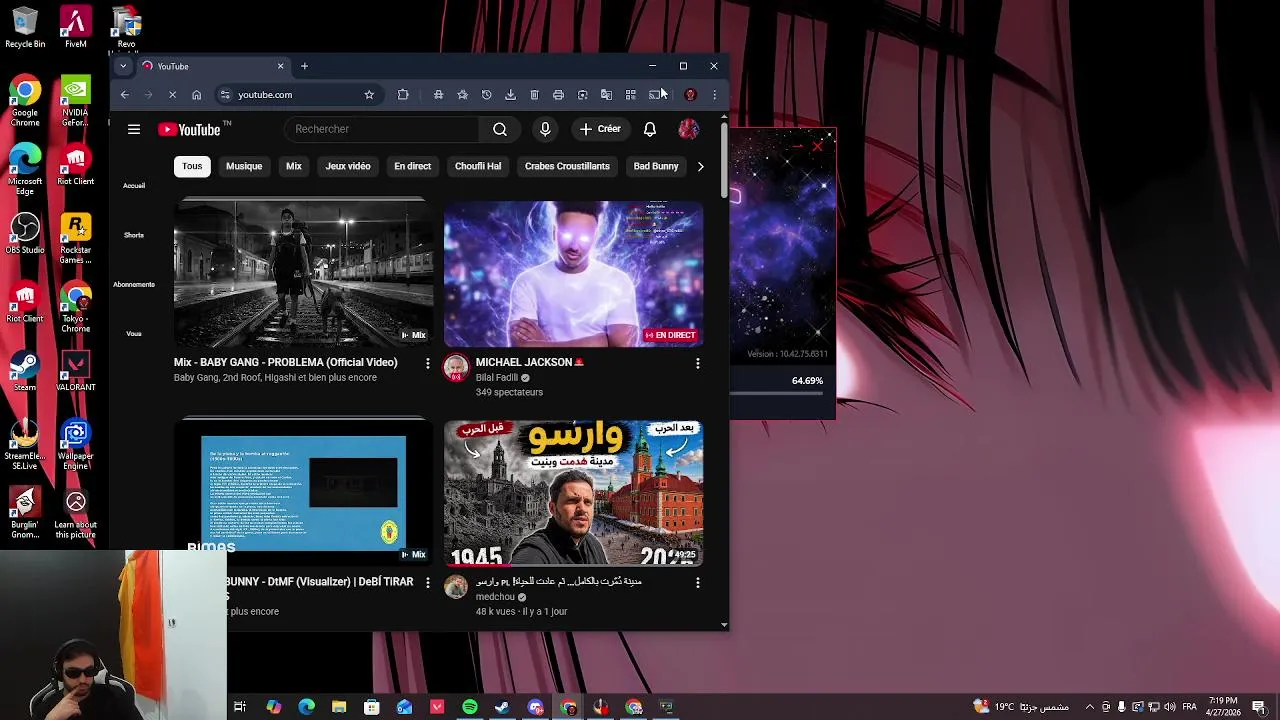Viewport: 1280px width, 720px height.
Task: Open the Accueil sidebar item
Action: (134, 186)
